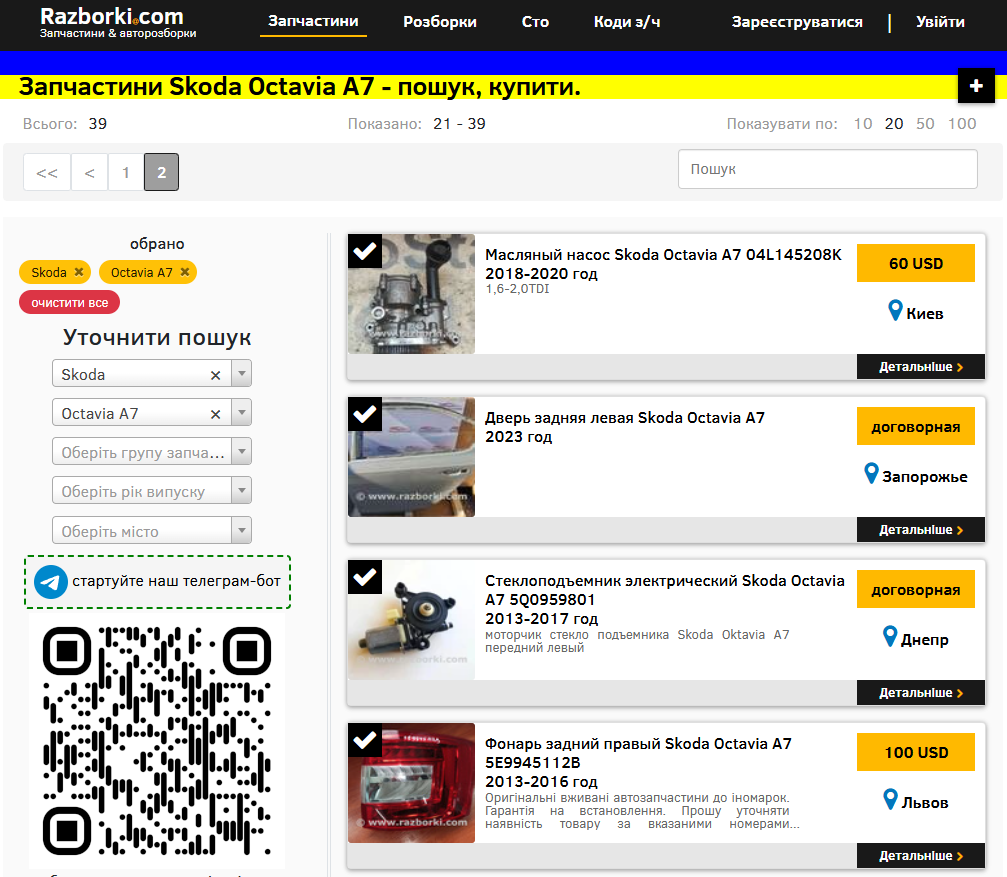Remove the Skoda filter tag with its x
This screenshot has width=1007, height=877.
[79, 272]
